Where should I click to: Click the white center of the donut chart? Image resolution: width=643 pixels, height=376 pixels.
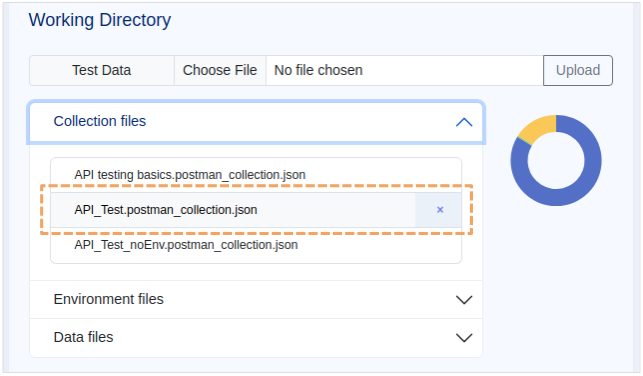pos(556,160)
